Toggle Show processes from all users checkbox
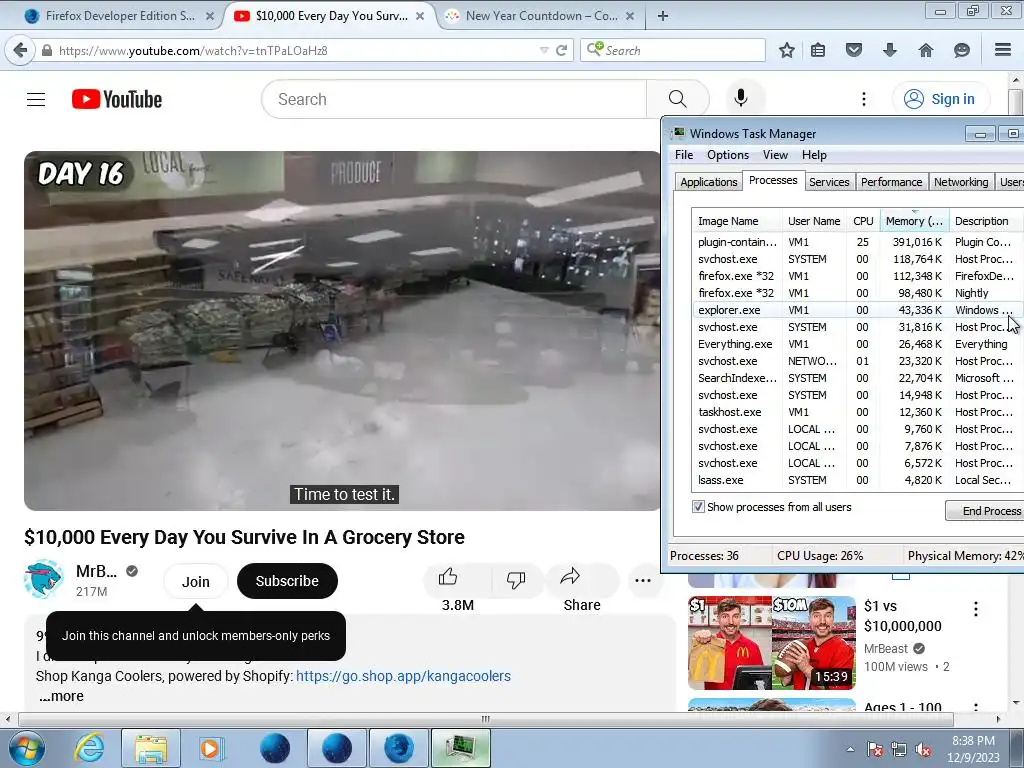This screenshot has height=768, width=1024. click(x=698, y=507)
